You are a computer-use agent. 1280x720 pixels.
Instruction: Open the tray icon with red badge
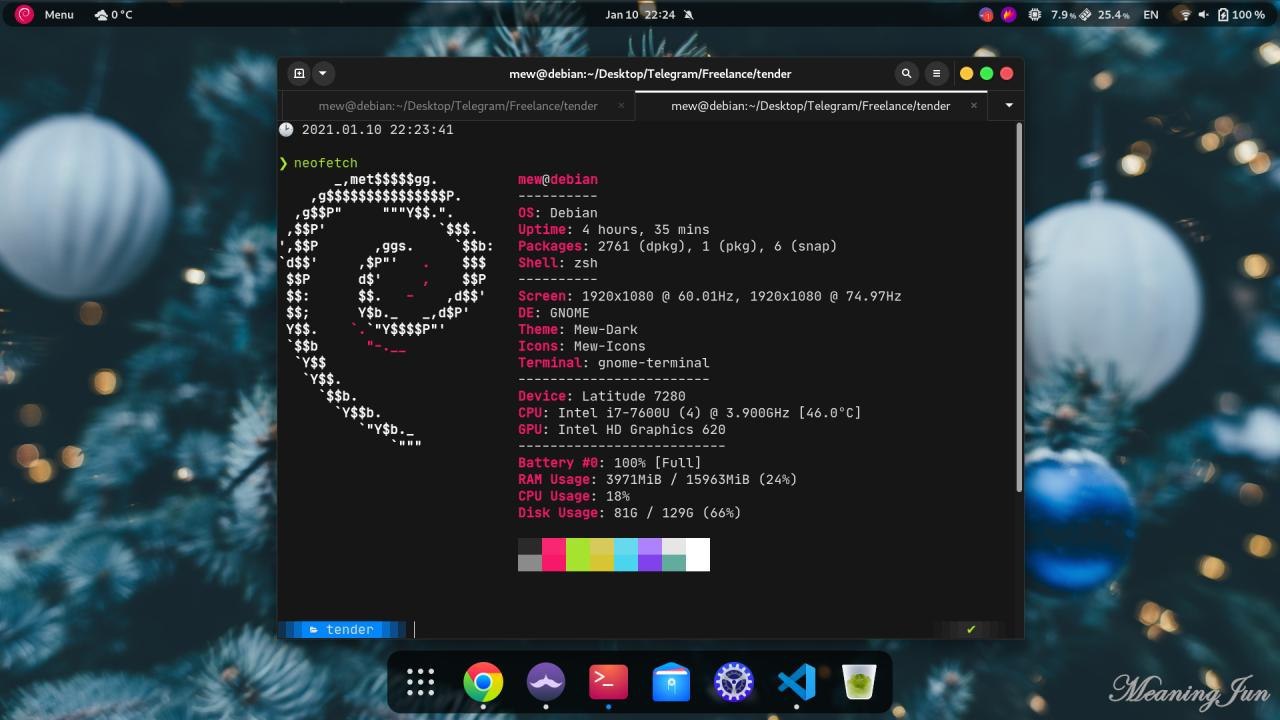point(986,15)
